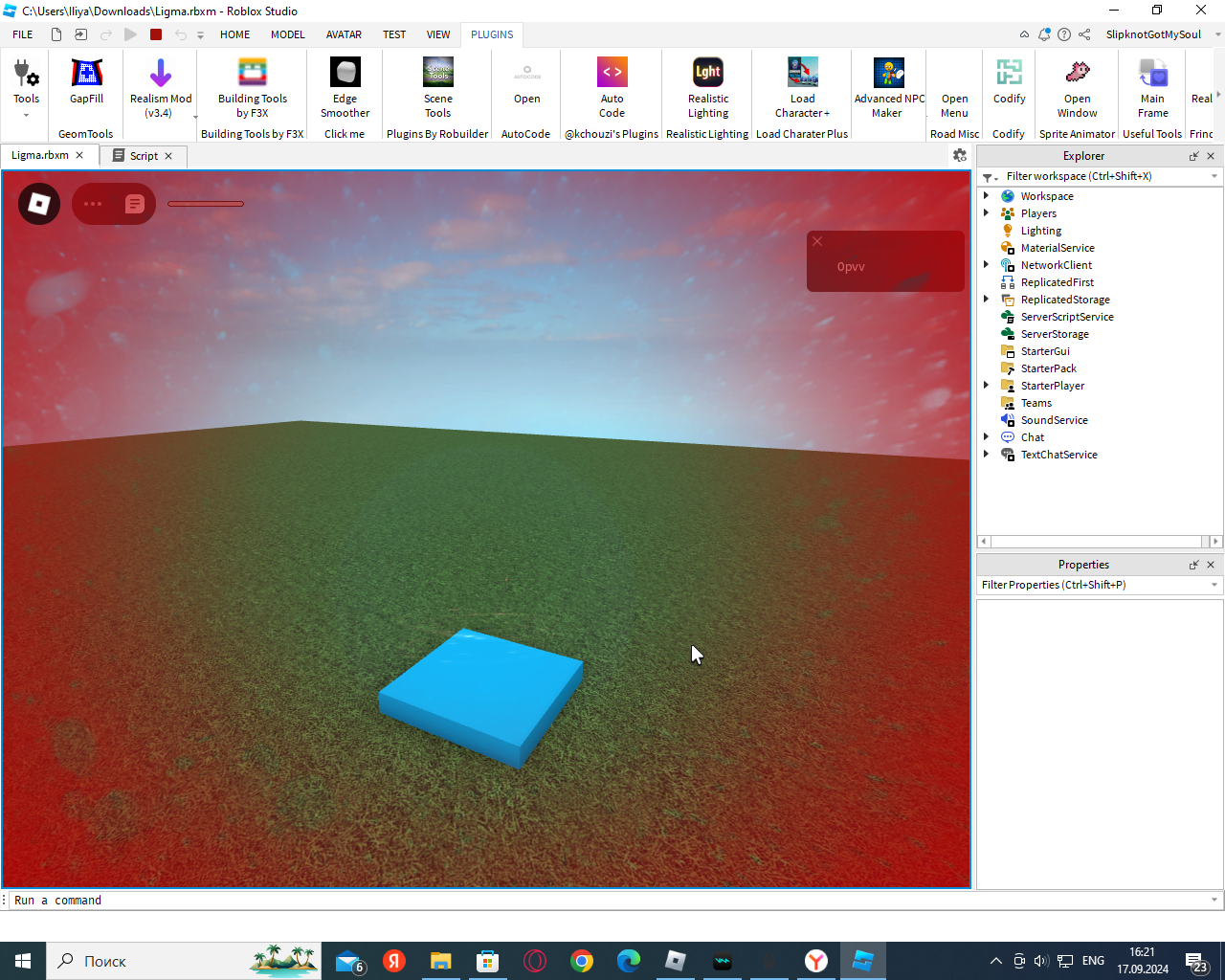Click the Tools plug icon
The height and width of the screenshot is (980, 1225).
[x=26, y=74]
